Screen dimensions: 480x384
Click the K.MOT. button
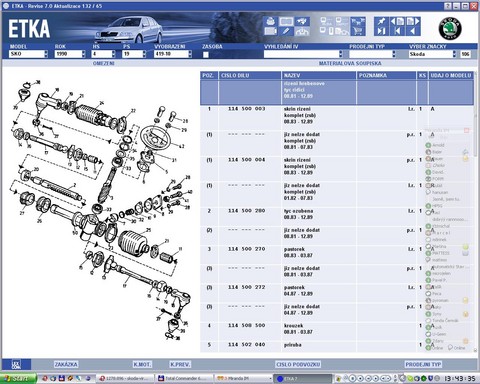tap(142, 364)
